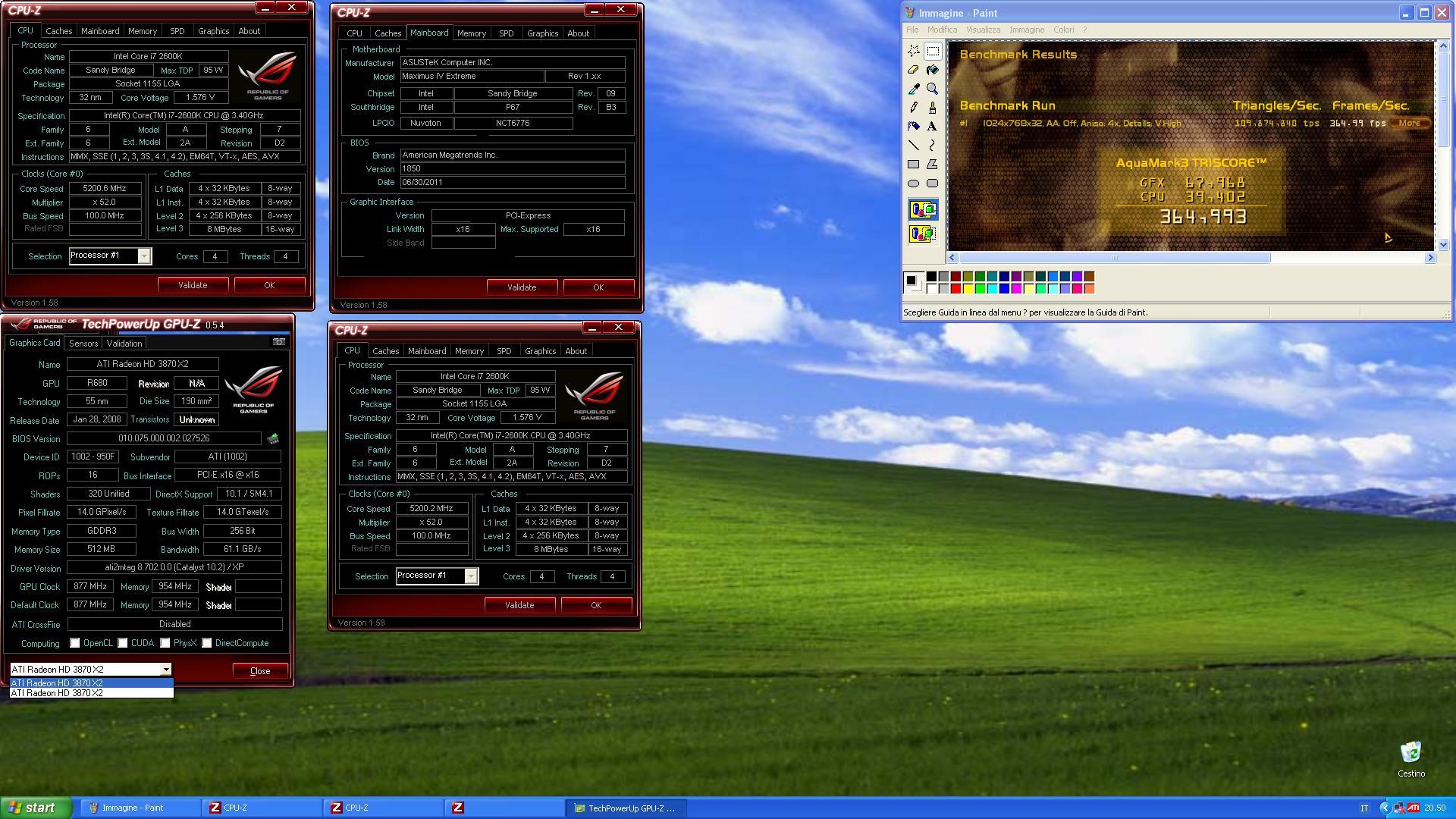Click the Close button in GPU-Z

pos(260,671)
